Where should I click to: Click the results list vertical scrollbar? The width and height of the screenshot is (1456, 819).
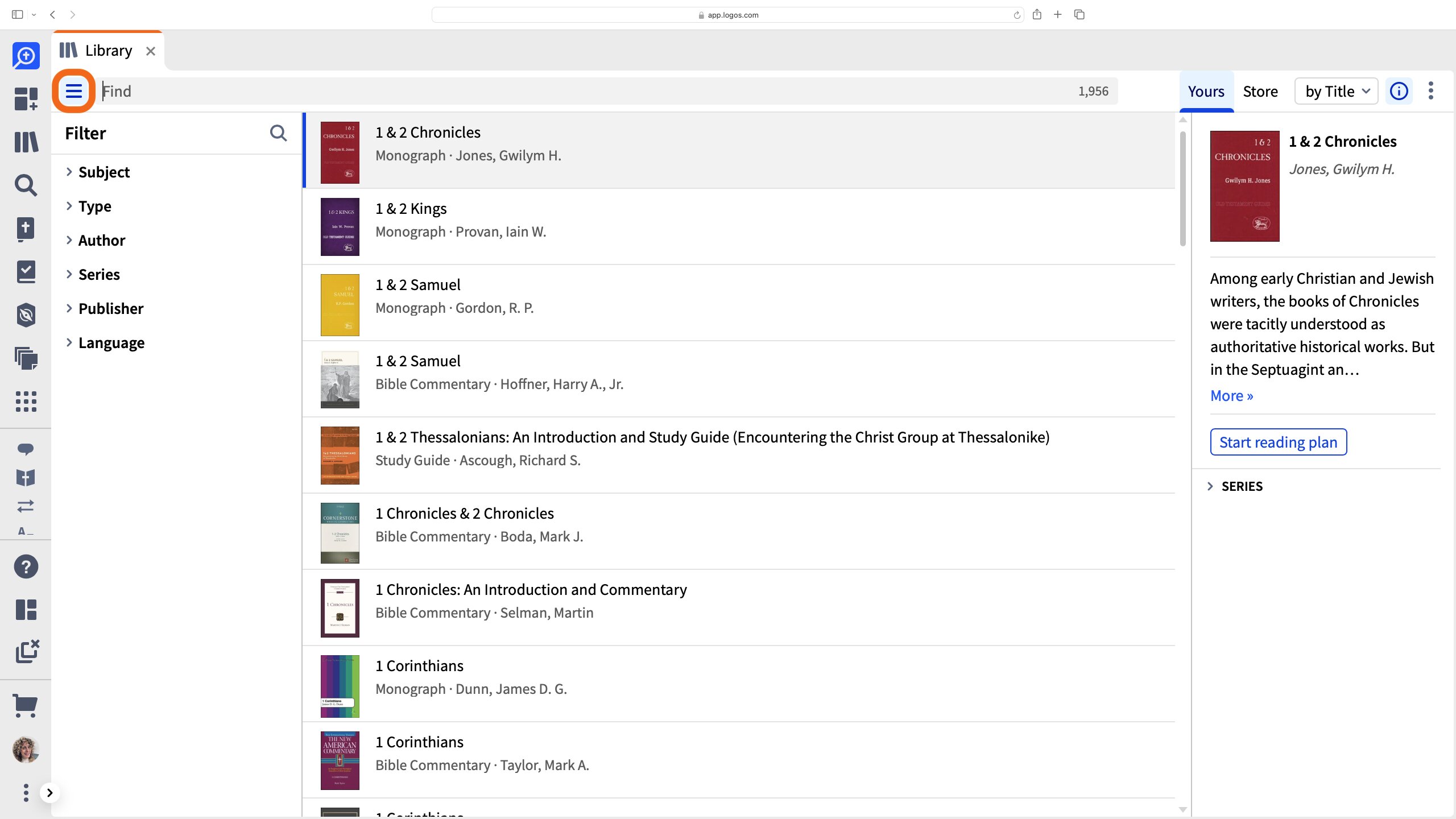pos(1183,188)
